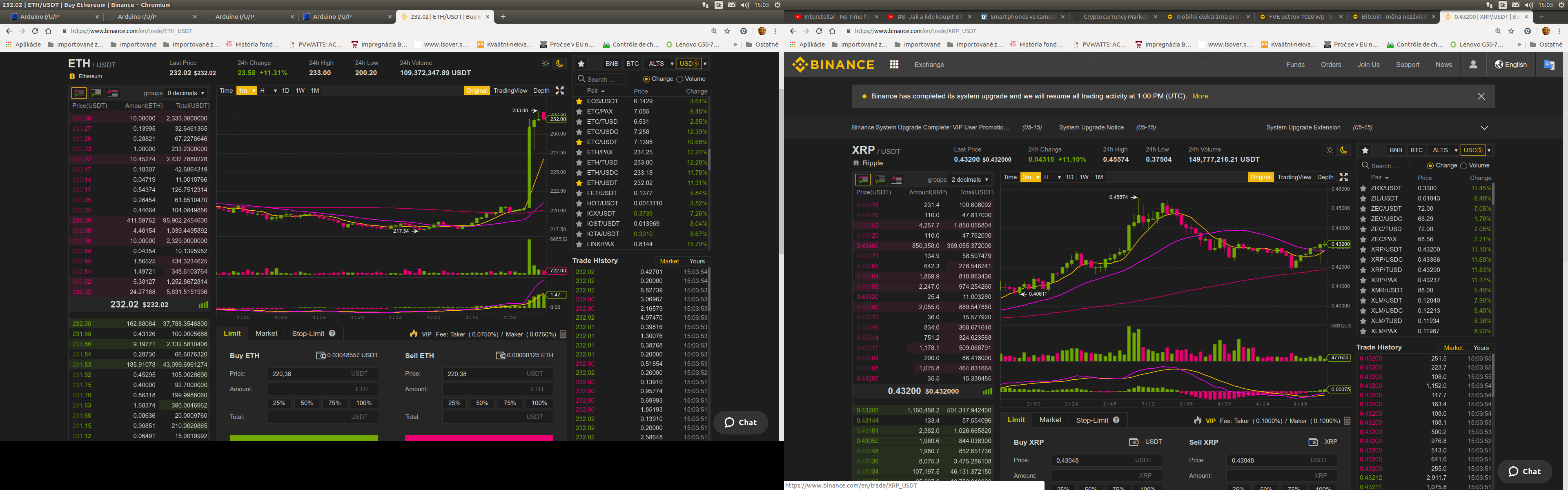
Task: Switch to Stop-Limit tab in ETH order form
Action: pos(308,334)
